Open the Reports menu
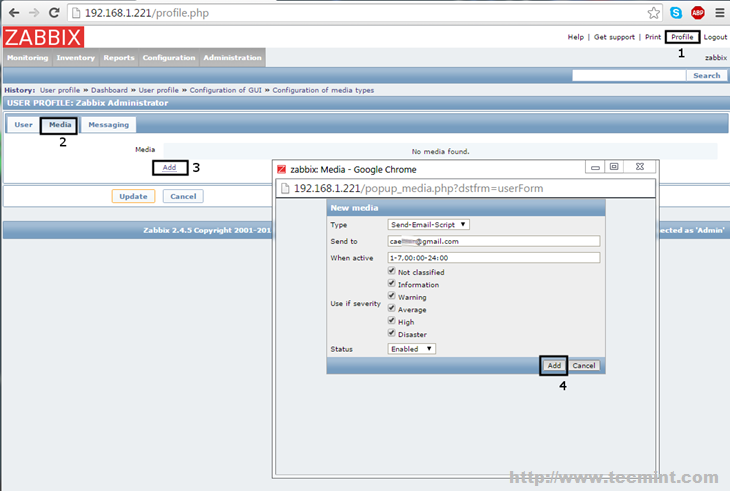This screenshot has height=491, width=730. click(119, 58)
